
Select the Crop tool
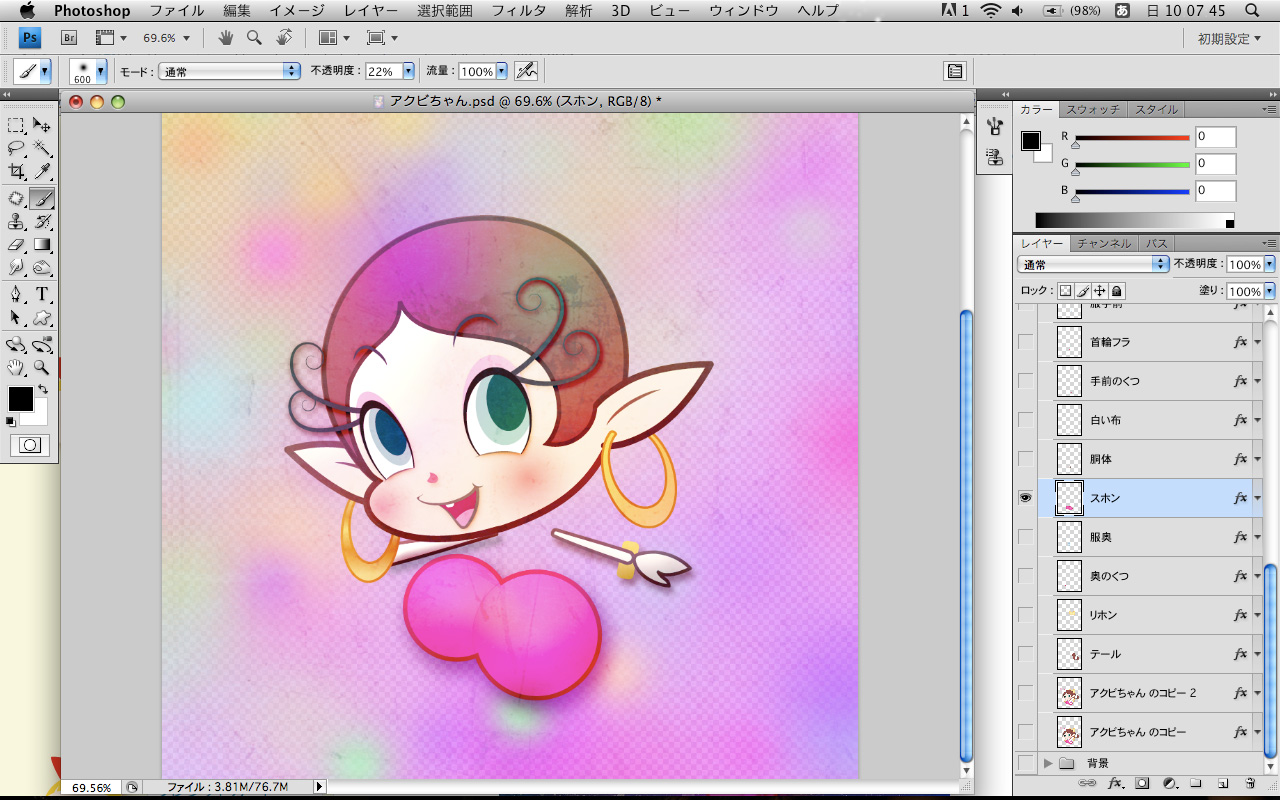click(16, 172)
